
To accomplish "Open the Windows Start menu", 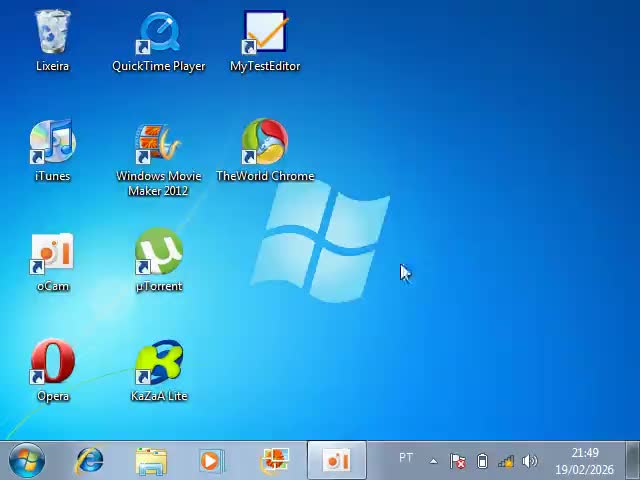I will click(27, 461).
